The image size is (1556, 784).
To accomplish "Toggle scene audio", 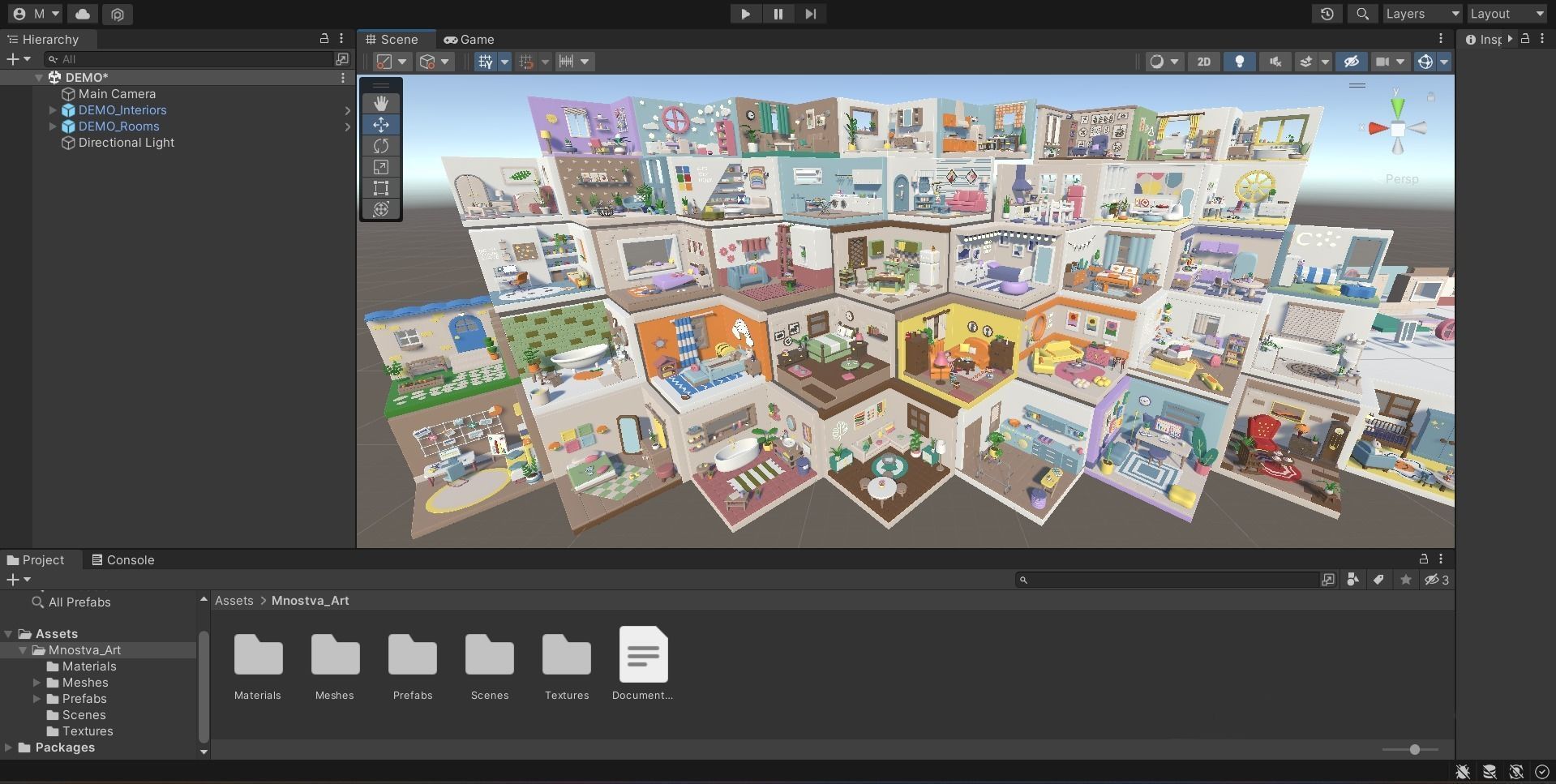I will pos(1275,62).
